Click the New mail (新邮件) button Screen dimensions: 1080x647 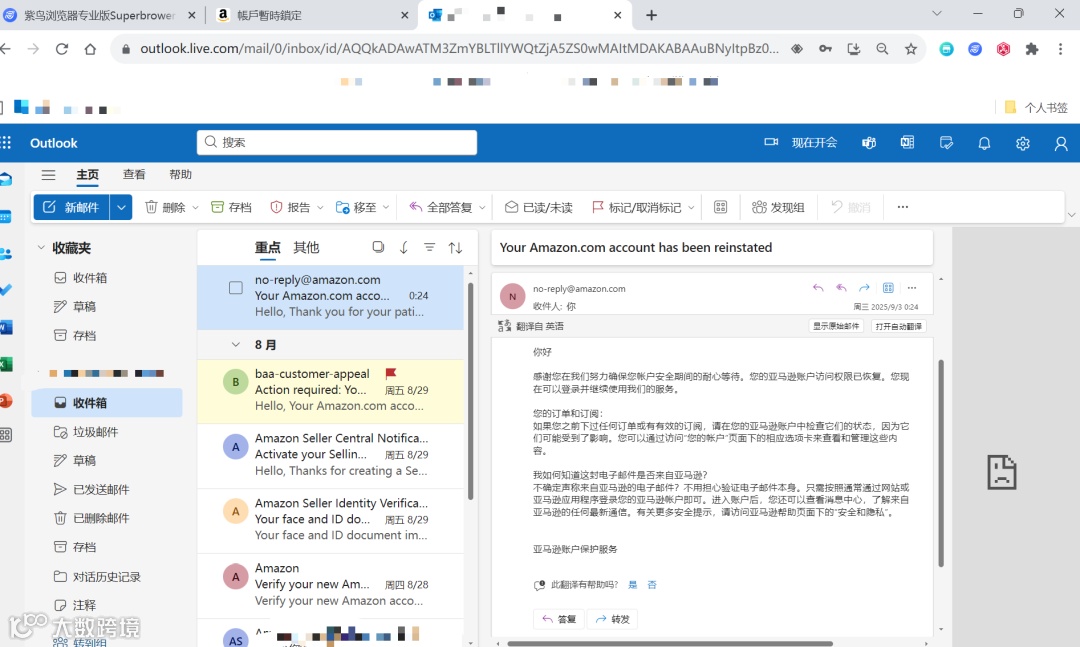(x=72, y=207)
